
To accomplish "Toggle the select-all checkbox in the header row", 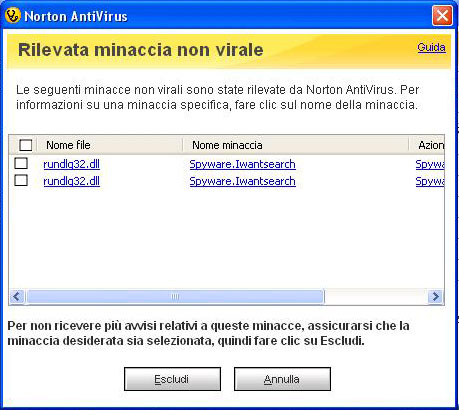I will tap(26, 145).
